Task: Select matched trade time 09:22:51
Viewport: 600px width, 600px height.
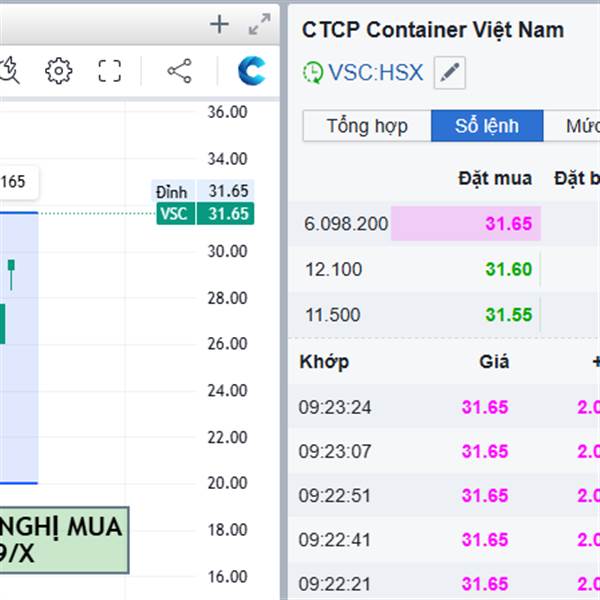Action: pyautogui.click(x=335, y=496)
